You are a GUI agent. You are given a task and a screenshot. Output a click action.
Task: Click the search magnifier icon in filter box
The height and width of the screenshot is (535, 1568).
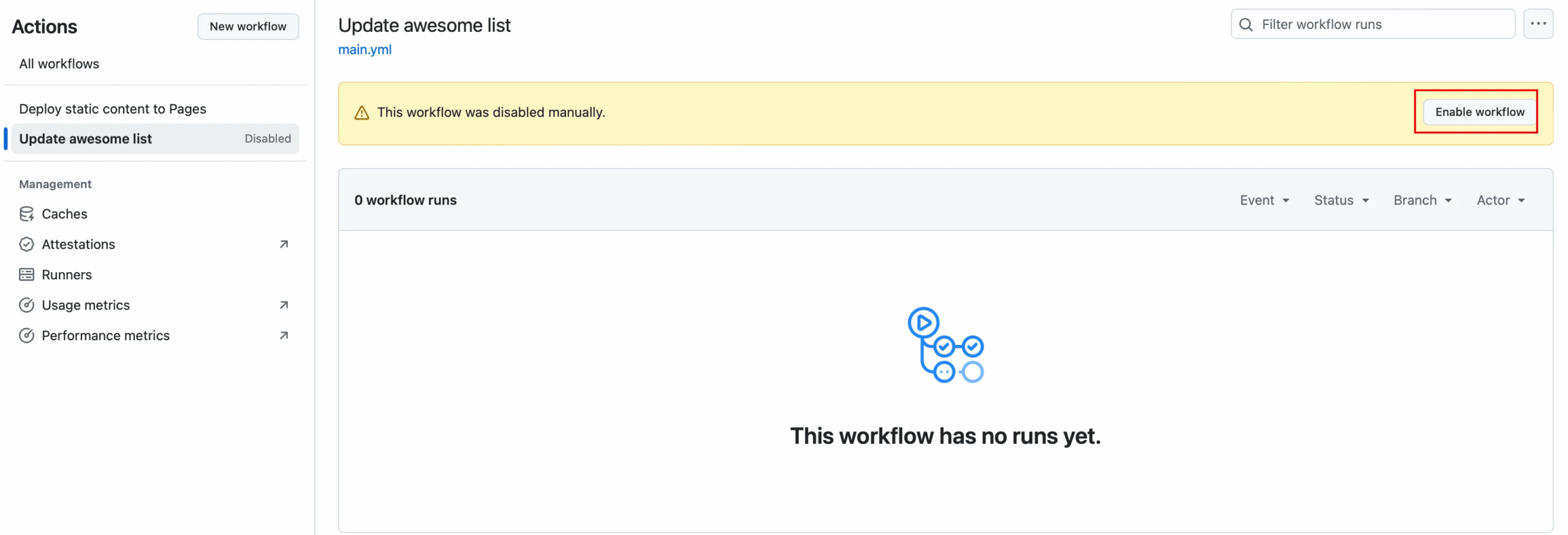(1245, 25)
